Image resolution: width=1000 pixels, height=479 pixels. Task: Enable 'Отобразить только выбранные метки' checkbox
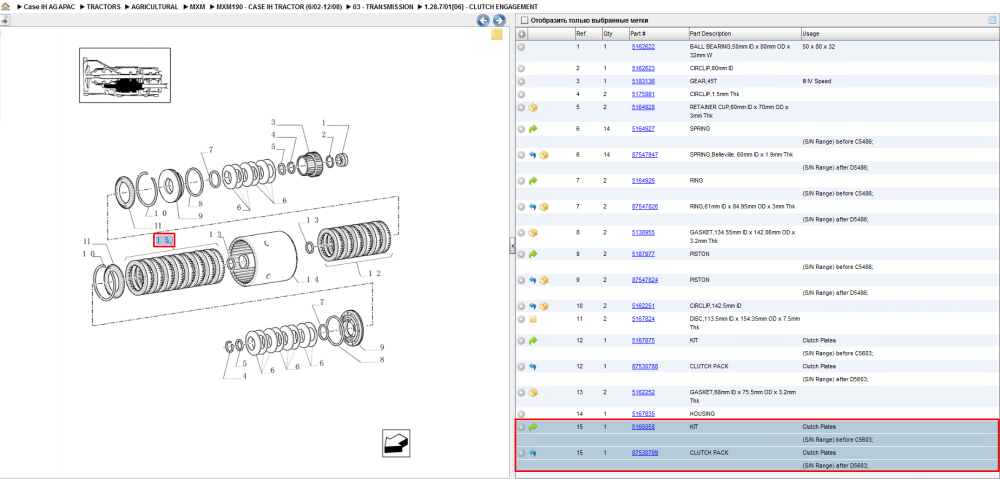tap(524, 20)
